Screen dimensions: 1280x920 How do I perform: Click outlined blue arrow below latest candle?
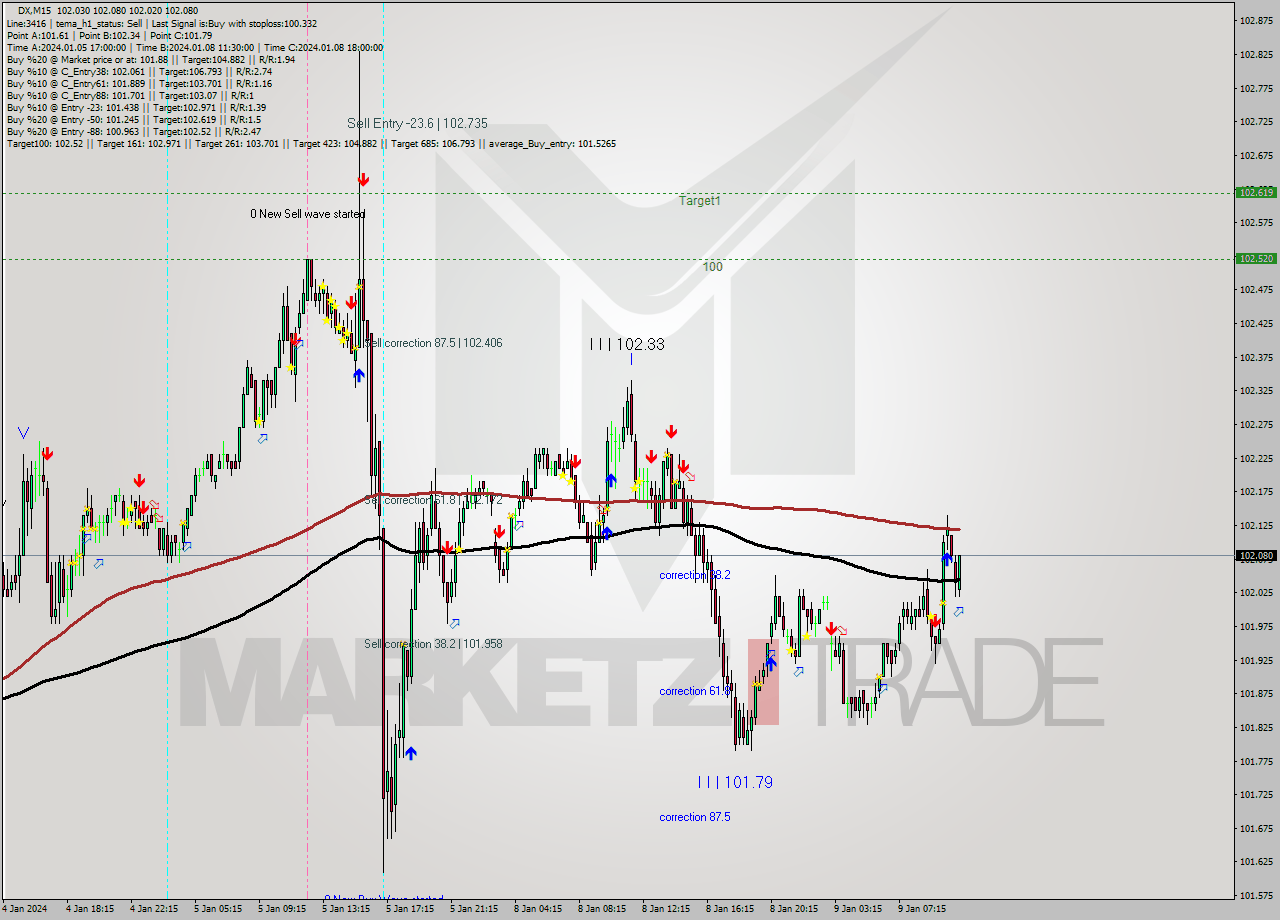tap(959, 611)
